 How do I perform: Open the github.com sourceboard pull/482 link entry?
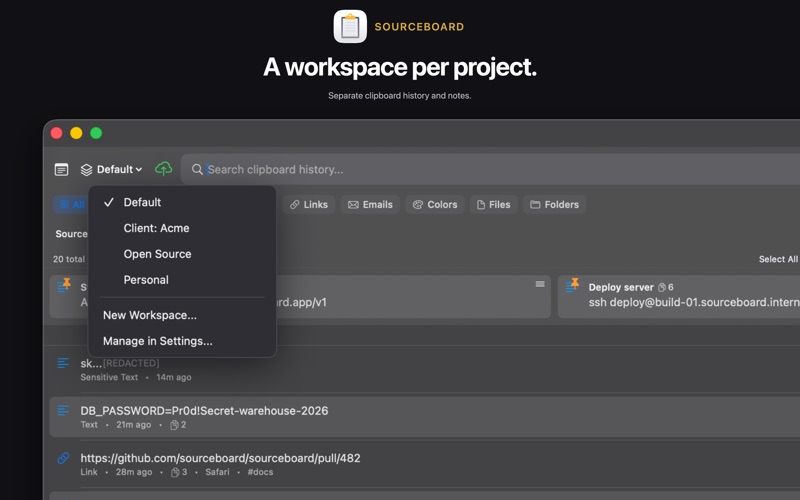(424, 464)
